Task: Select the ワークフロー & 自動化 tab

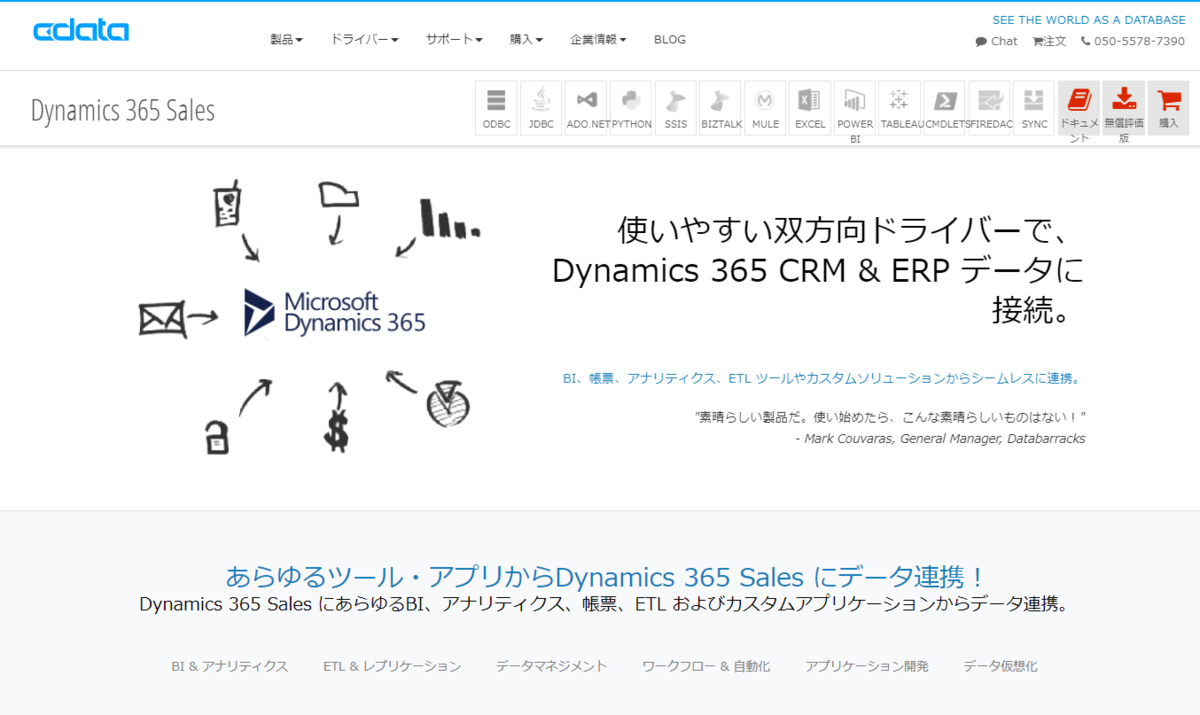Action: 706,666
